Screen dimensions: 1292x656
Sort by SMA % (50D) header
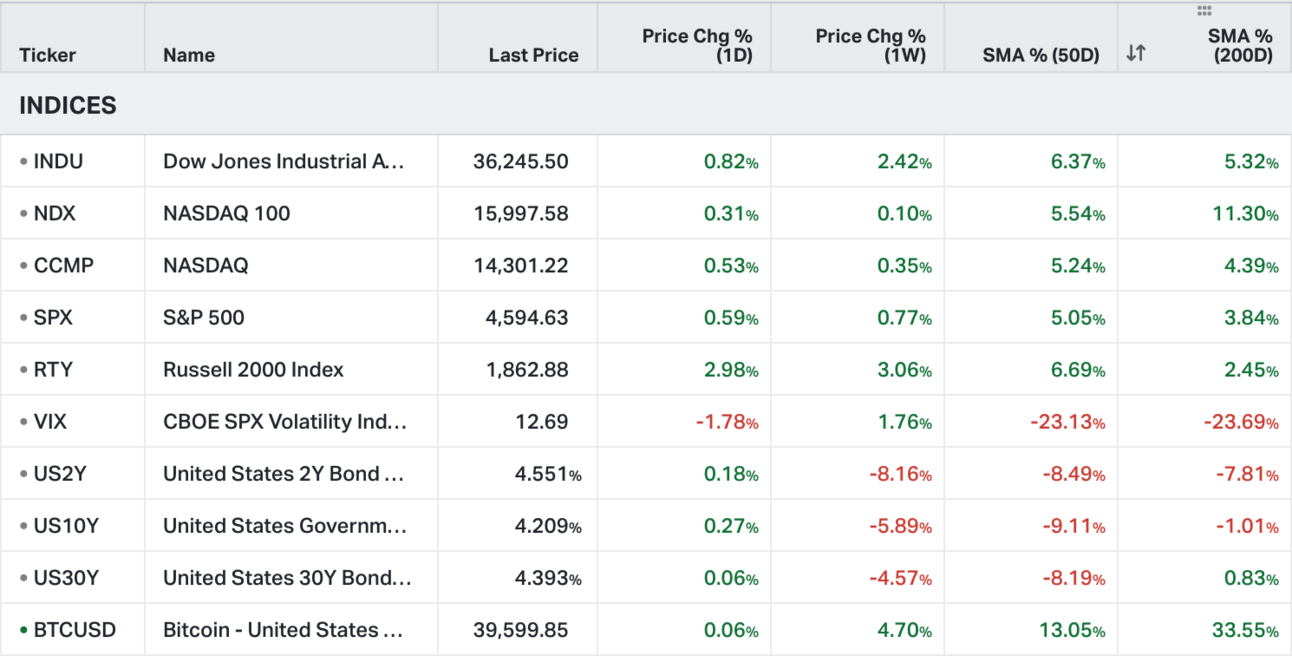tap(1041, 55)
